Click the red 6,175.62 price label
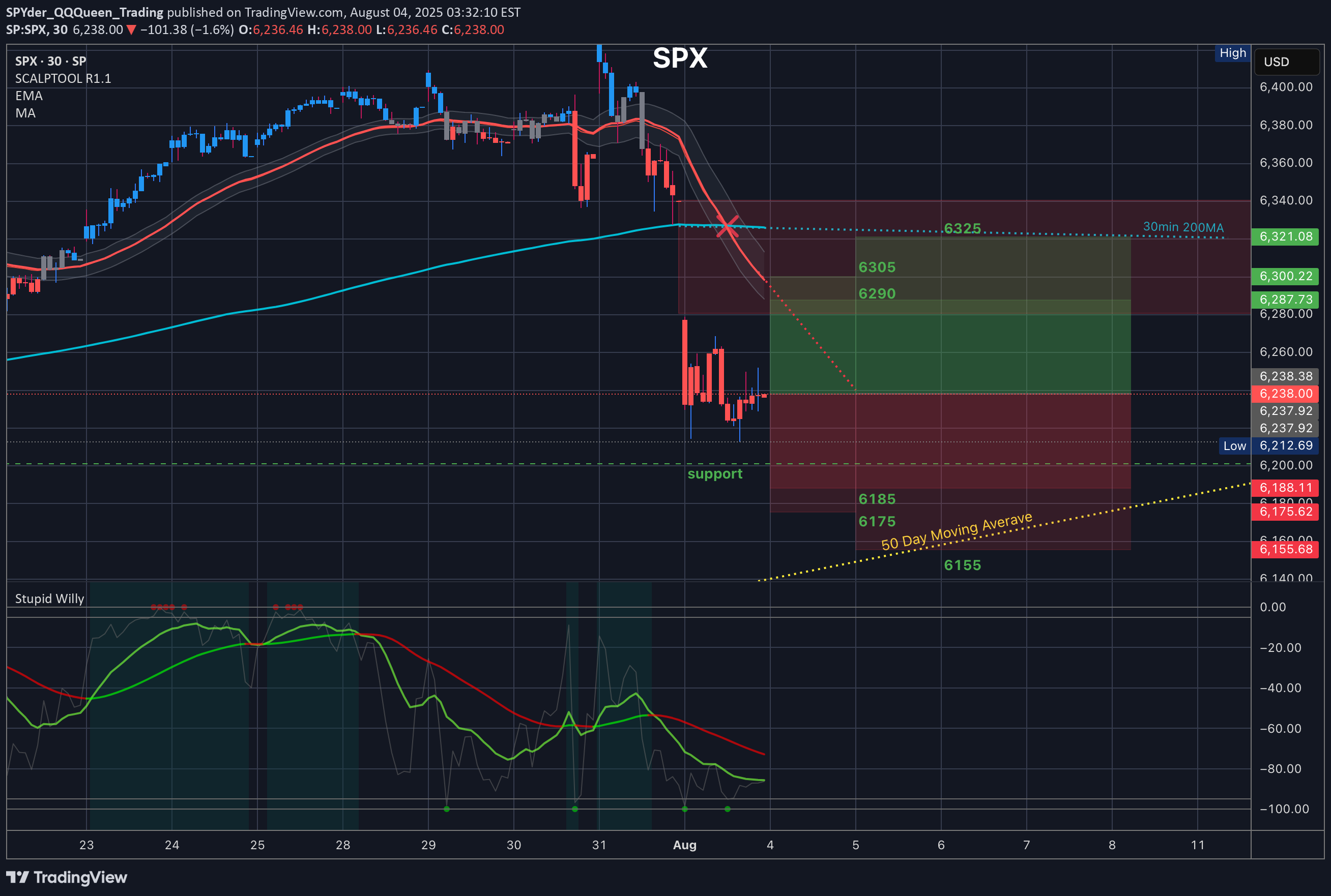1331x896 pixels. coord(1285,512)
